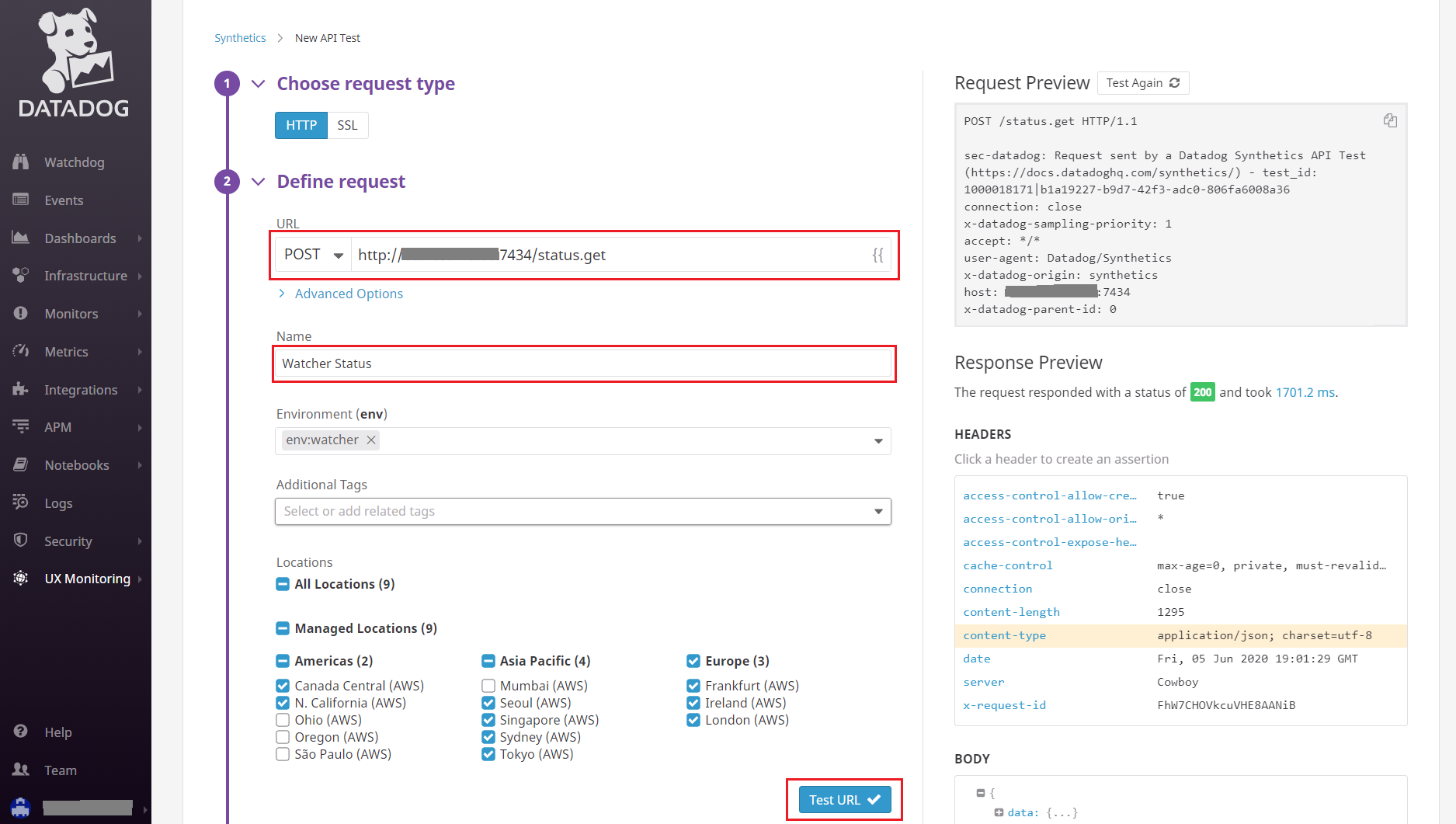Collapse the BODY JSON root node

pyautogui.click(x=981, y=793)
